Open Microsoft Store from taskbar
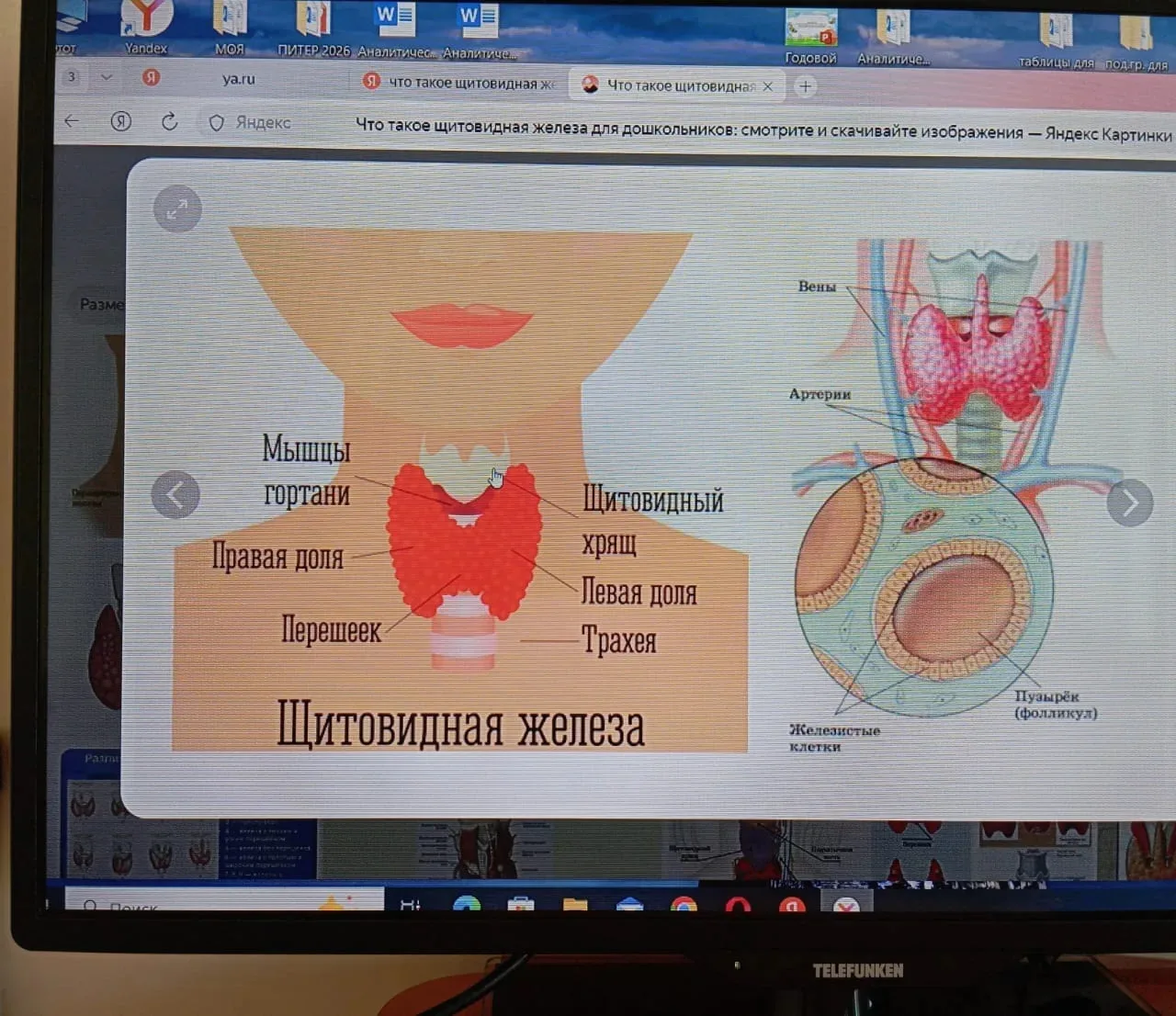Viewport: 1176px width, 1016px height. pos(521,905)
